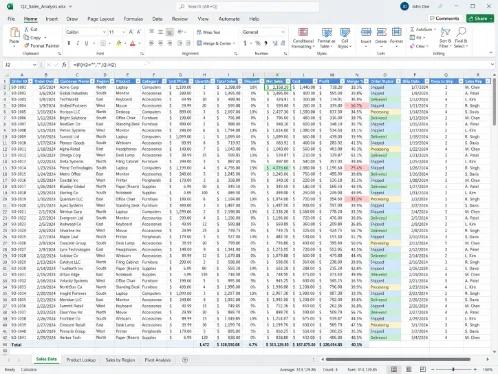
Task: Open the Cell Styles gallery
Action: tap(345, 38)
